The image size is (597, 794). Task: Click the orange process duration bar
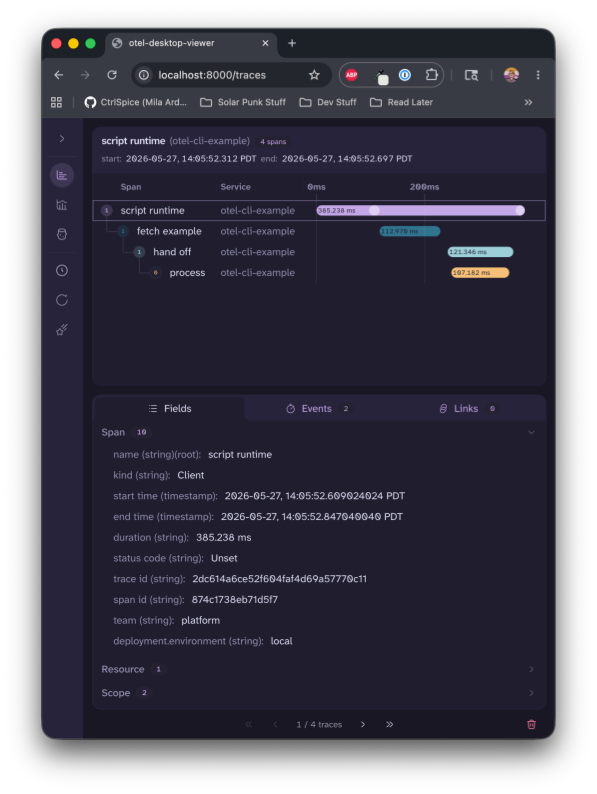pos(480,273)
